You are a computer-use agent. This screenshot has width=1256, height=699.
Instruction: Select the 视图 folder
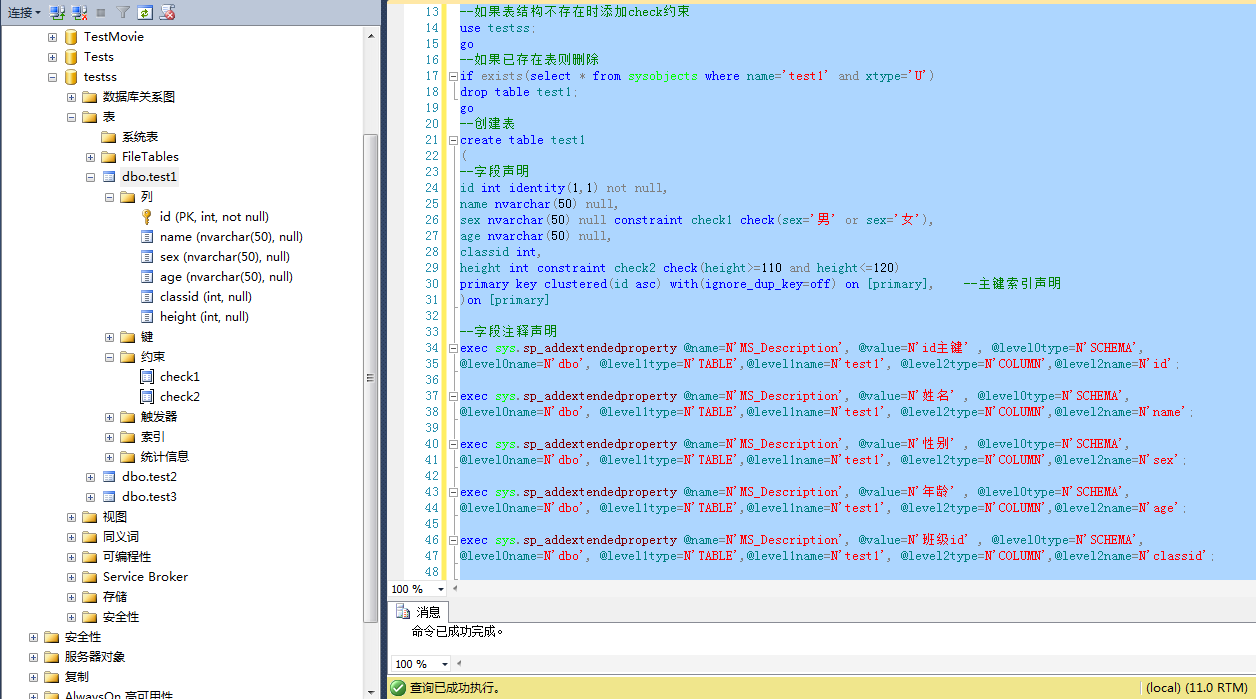(x=115, y=517)
